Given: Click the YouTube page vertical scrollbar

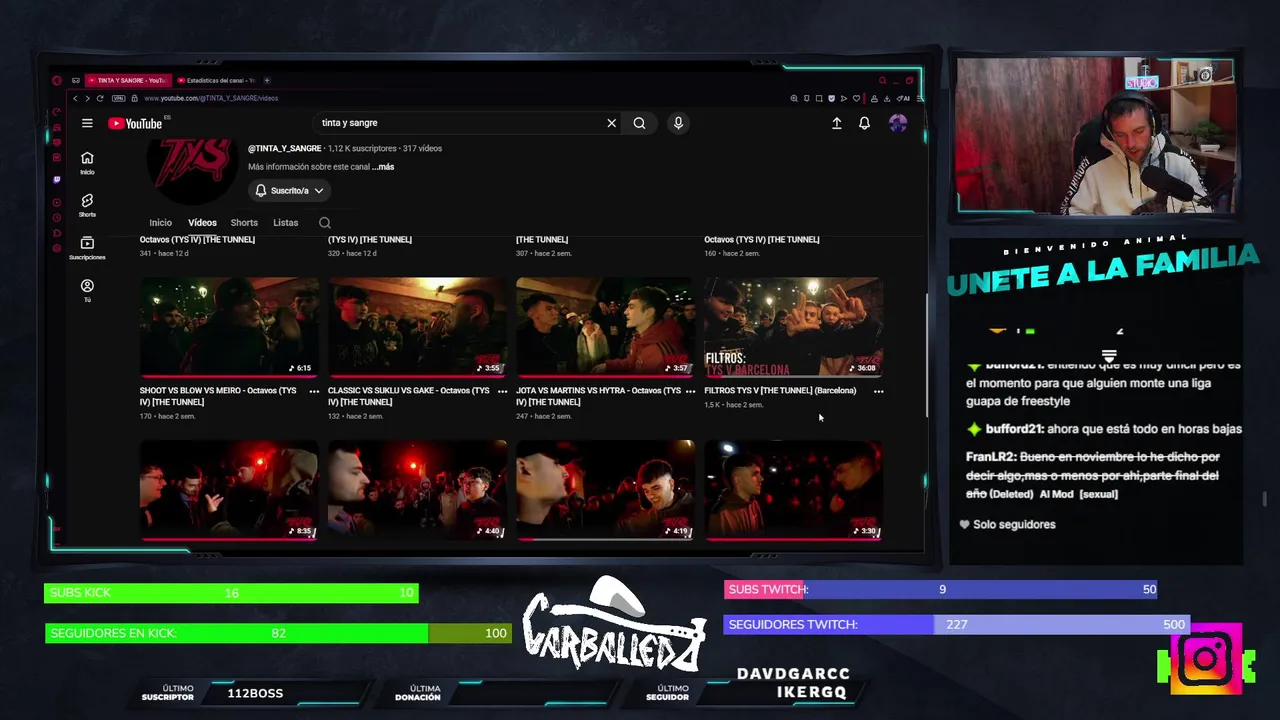Looking at the screenshot, I should point(925,355).
